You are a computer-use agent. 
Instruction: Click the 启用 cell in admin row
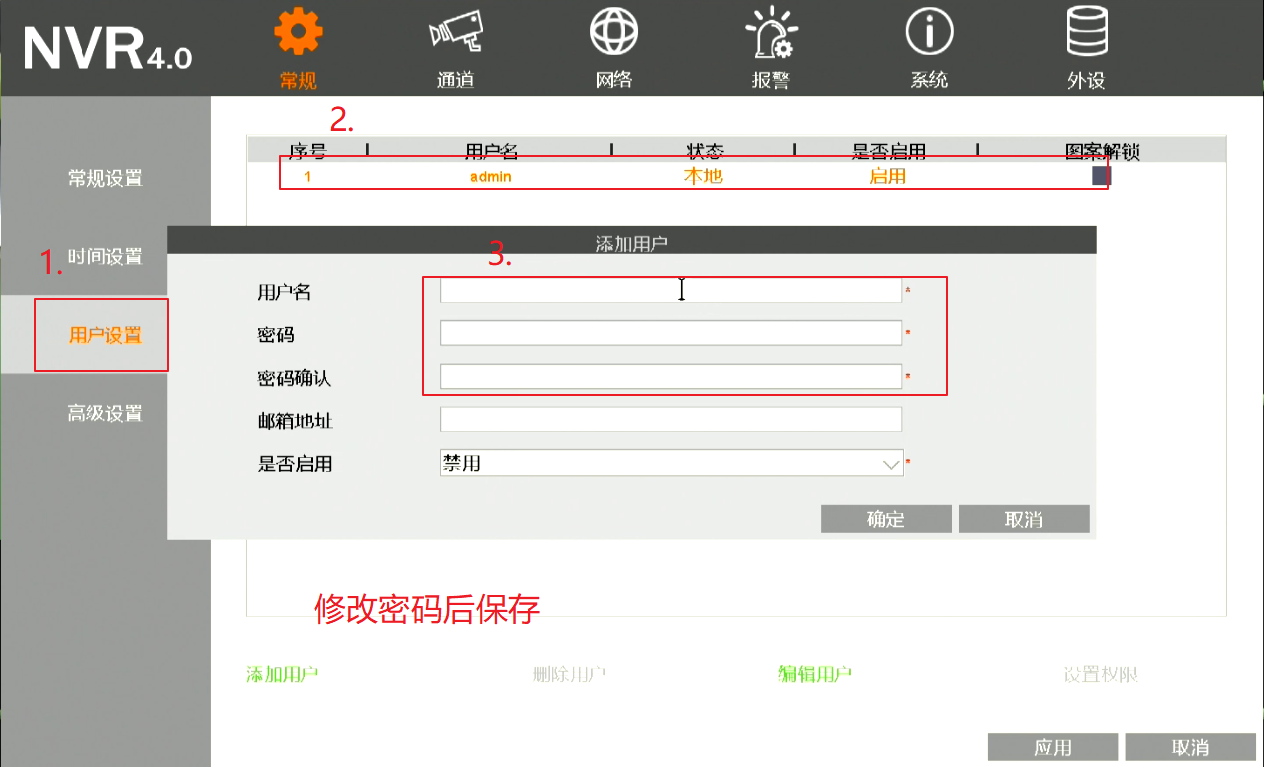888,176
